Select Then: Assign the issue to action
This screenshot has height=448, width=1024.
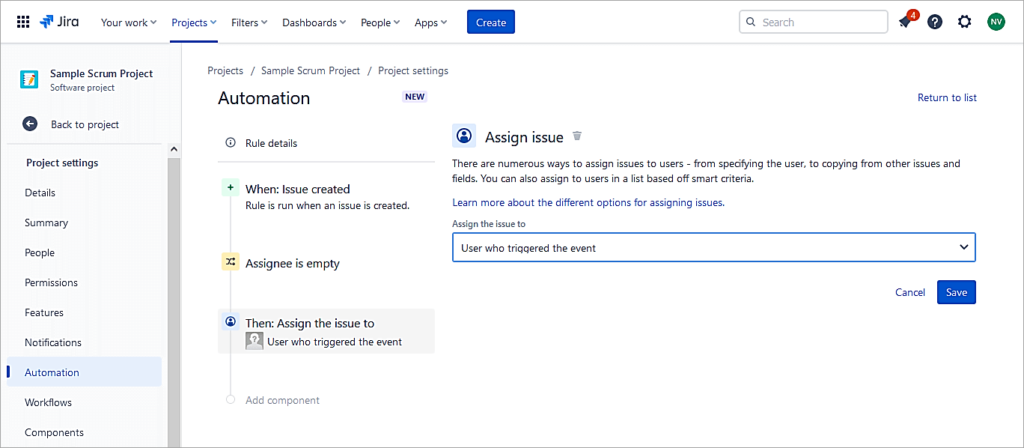coord(326,331)
